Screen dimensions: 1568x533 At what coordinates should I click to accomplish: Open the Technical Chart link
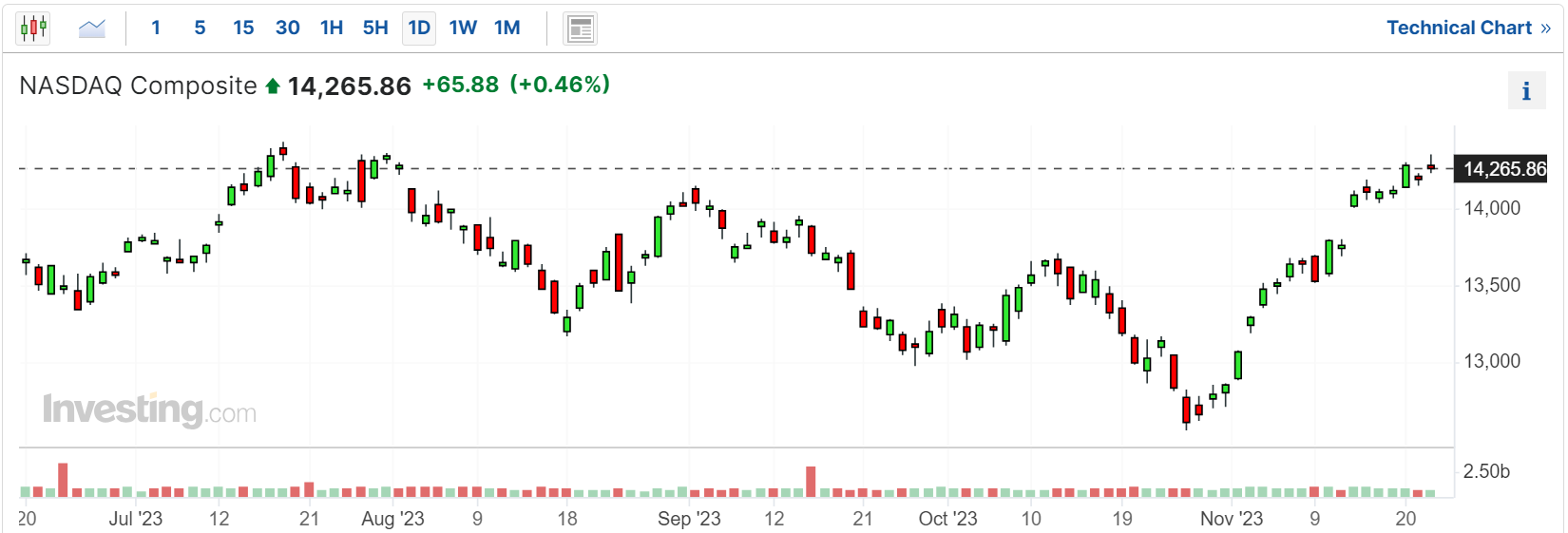coord(1468,28)
